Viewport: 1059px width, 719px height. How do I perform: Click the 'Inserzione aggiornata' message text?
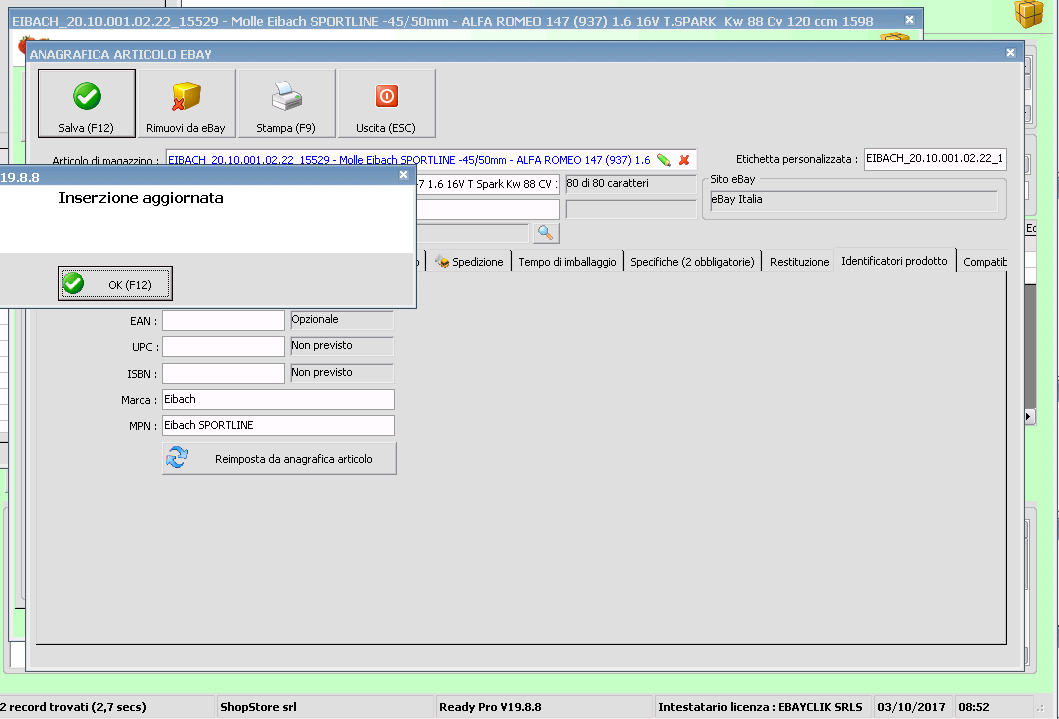click(x=140, y=198)
